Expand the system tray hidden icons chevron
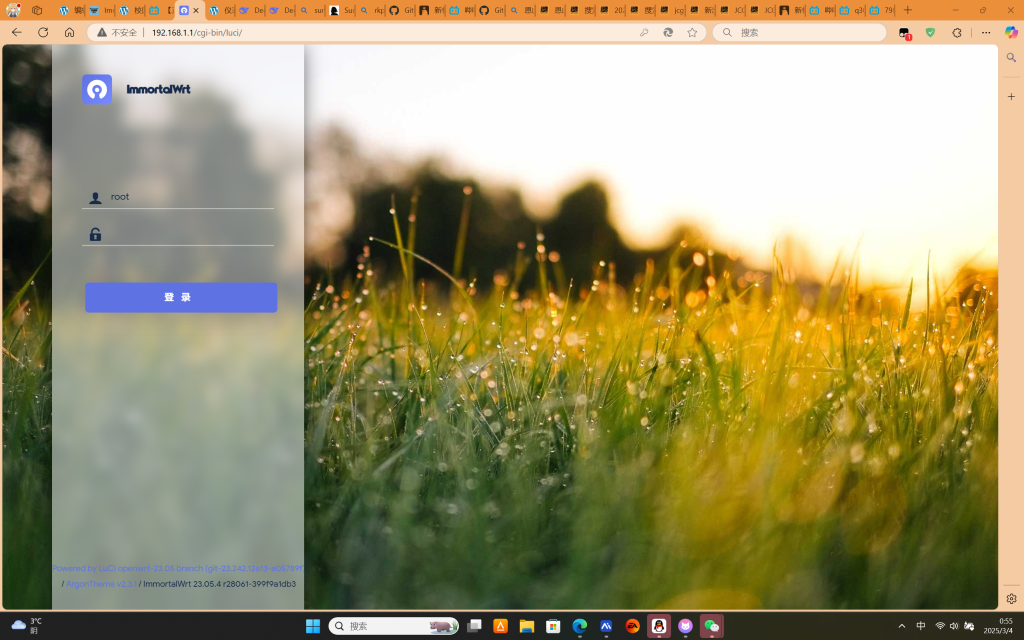The height and width of the screenshot is (640, 1024). [902, 626]
